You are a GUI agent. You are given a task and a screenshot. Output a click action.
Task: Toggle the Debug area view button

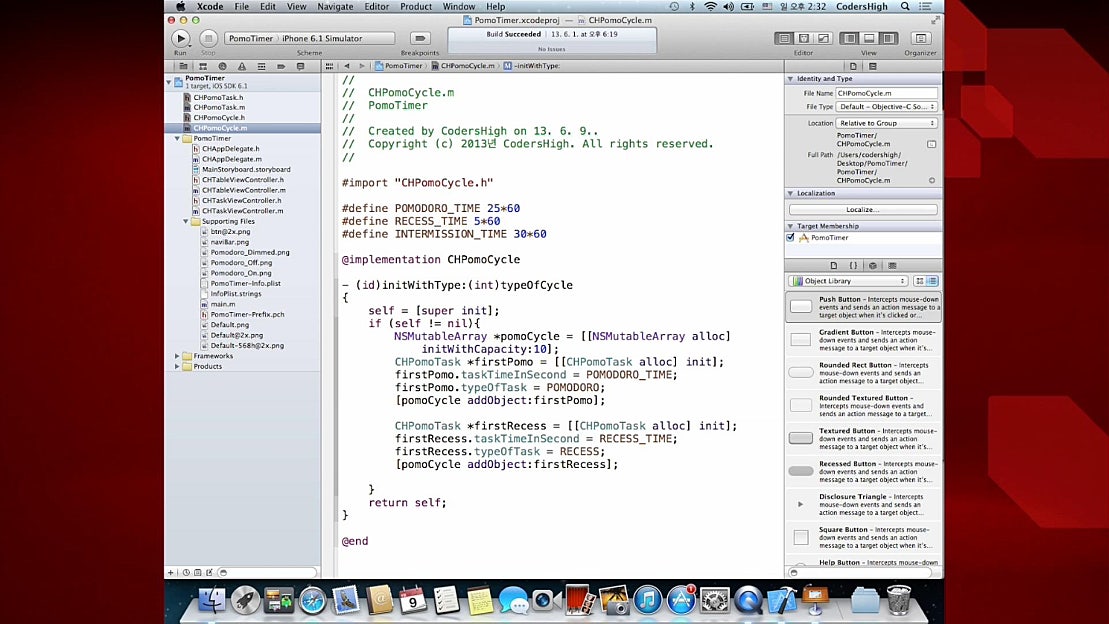869,38
